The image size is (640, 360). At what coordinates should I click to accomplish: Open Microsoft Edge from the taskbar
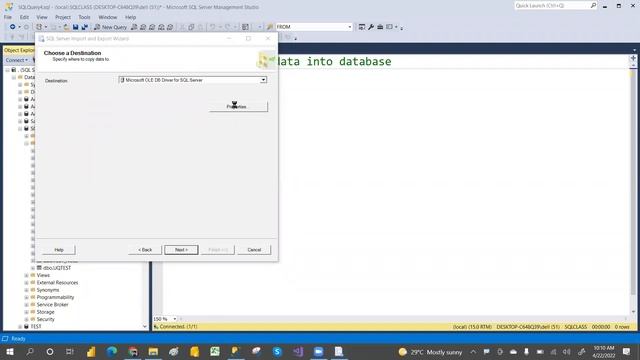pyautogui.click(x=111, y=352)
